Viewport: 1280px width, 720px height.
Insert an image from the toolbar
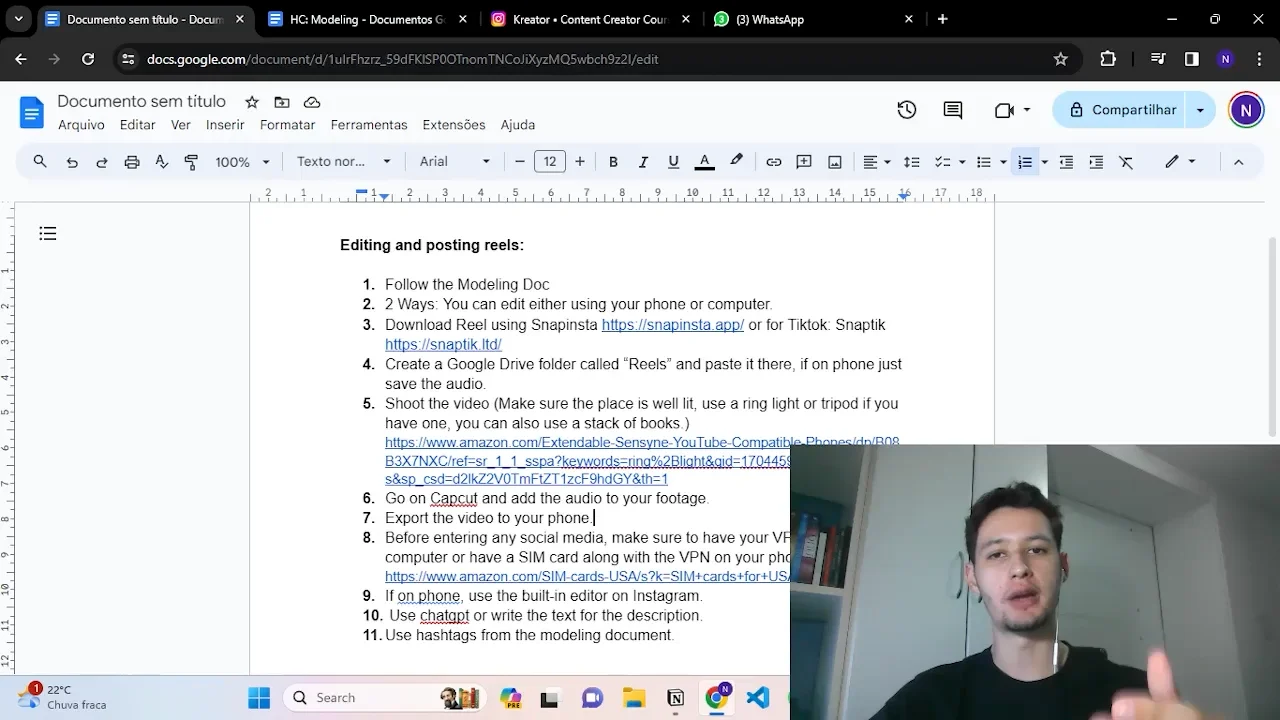point(835,162)
